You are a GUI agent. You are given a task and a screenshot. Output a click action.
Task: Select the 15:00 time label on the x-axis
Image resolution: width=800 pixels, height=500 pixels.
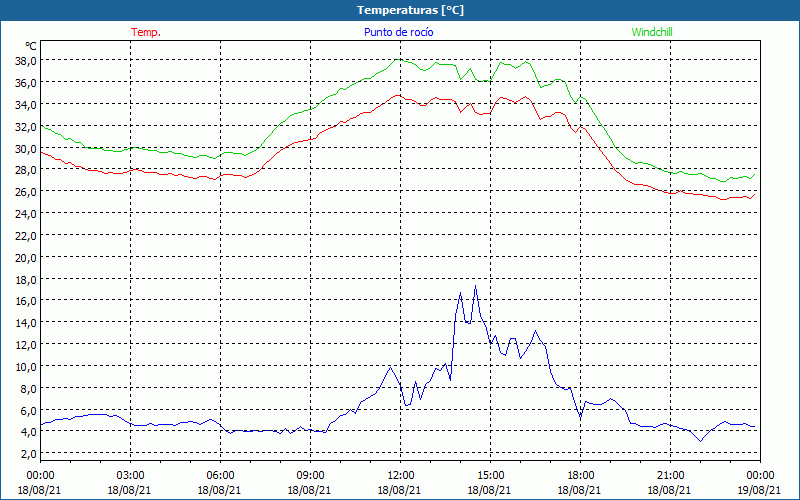coord(491,475)
